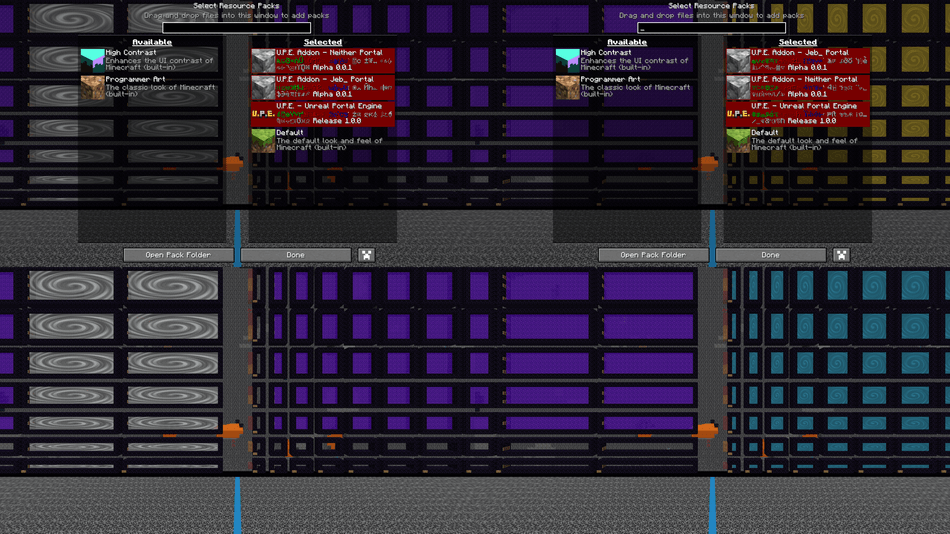The image size is (950, 534).
Task: Click the creeper face icon button in the left screen
Action: tap(367, 255)
